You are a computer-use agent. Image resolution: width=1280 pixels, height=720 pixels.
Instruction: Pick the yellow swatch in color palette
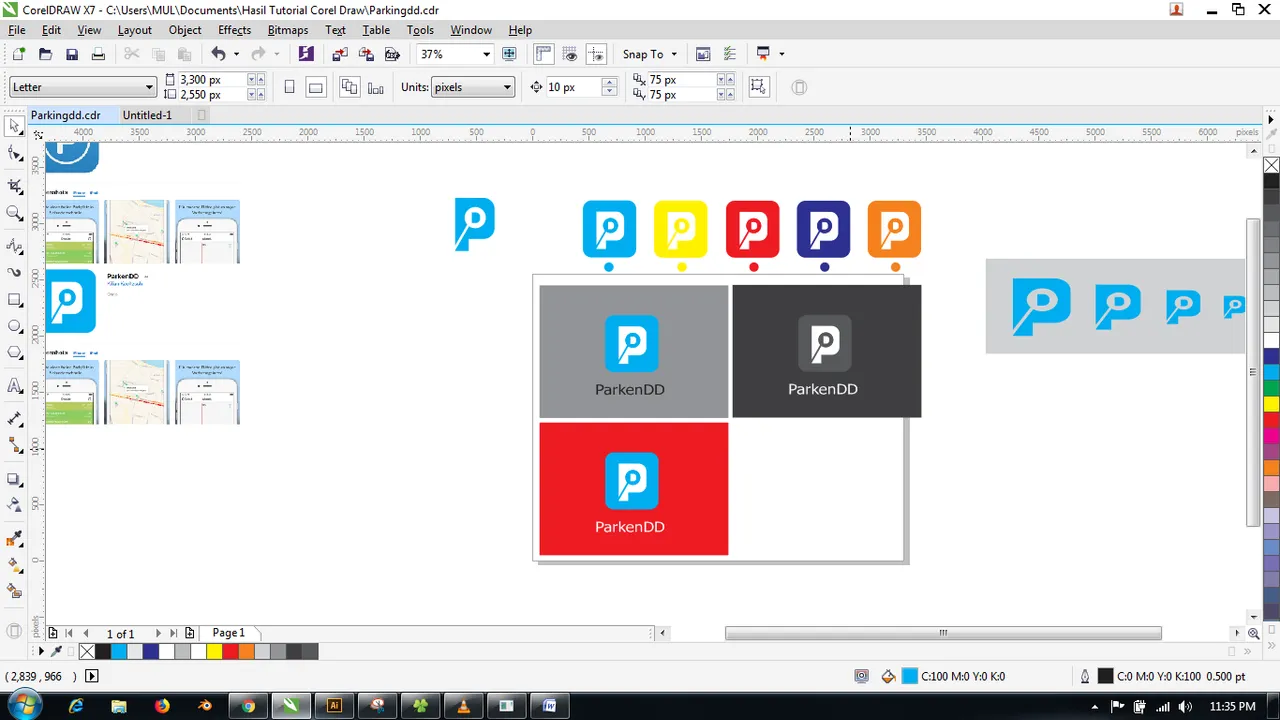pos(1271,404)
